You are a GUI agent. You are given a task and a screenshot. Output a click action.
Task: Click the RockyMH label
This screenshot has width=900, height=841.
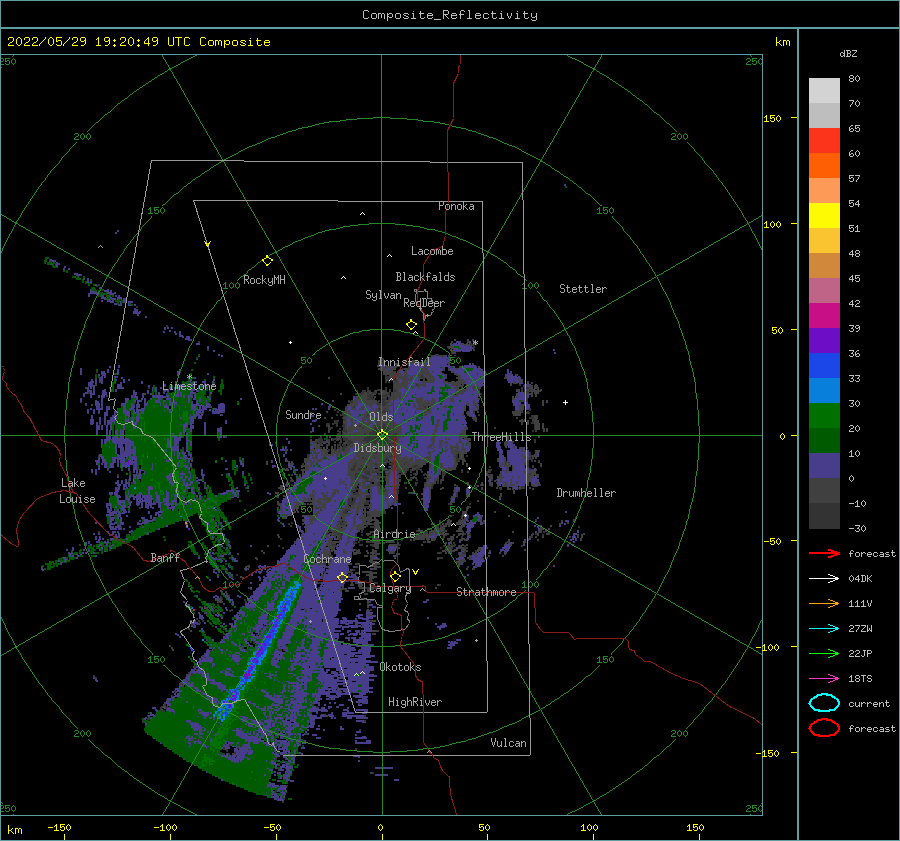point(264,280)
